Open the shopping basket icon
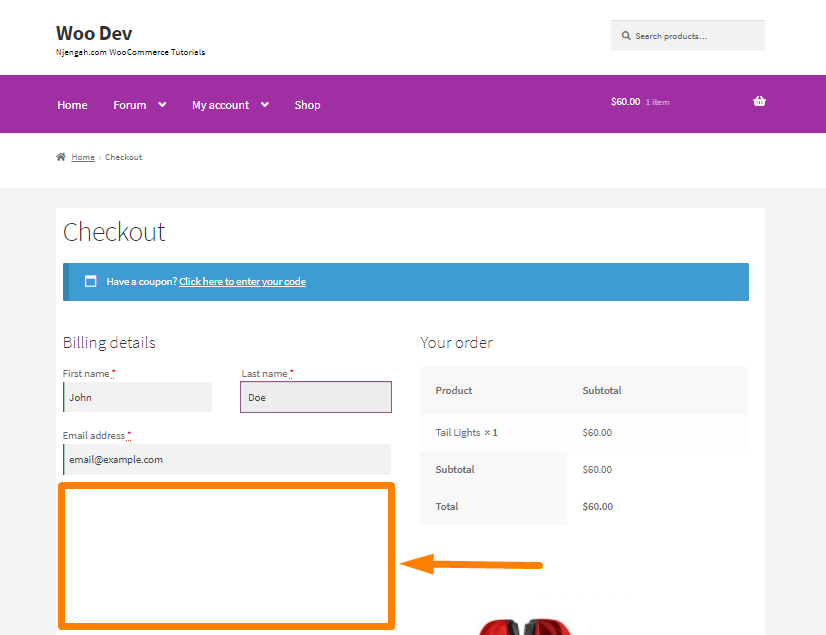826x635 pixels. [x=759, y=101]
